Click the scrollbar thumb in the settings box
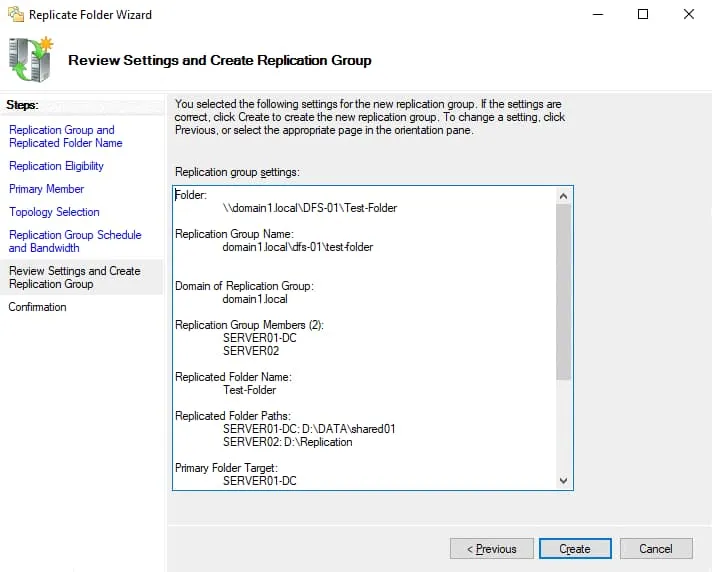Viewport: 712px width, 572px height. tap(563, 290)
